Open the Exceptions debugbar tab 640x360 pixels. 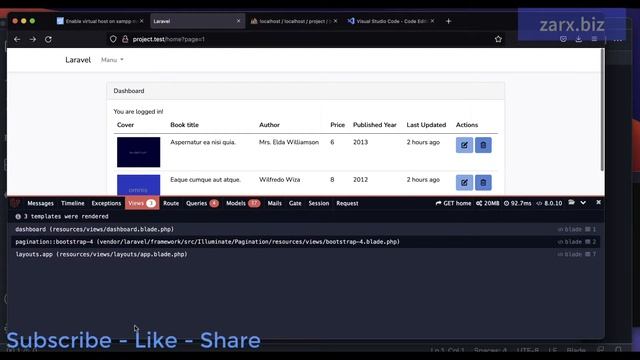pyautogui.click(x=106, y=203)
